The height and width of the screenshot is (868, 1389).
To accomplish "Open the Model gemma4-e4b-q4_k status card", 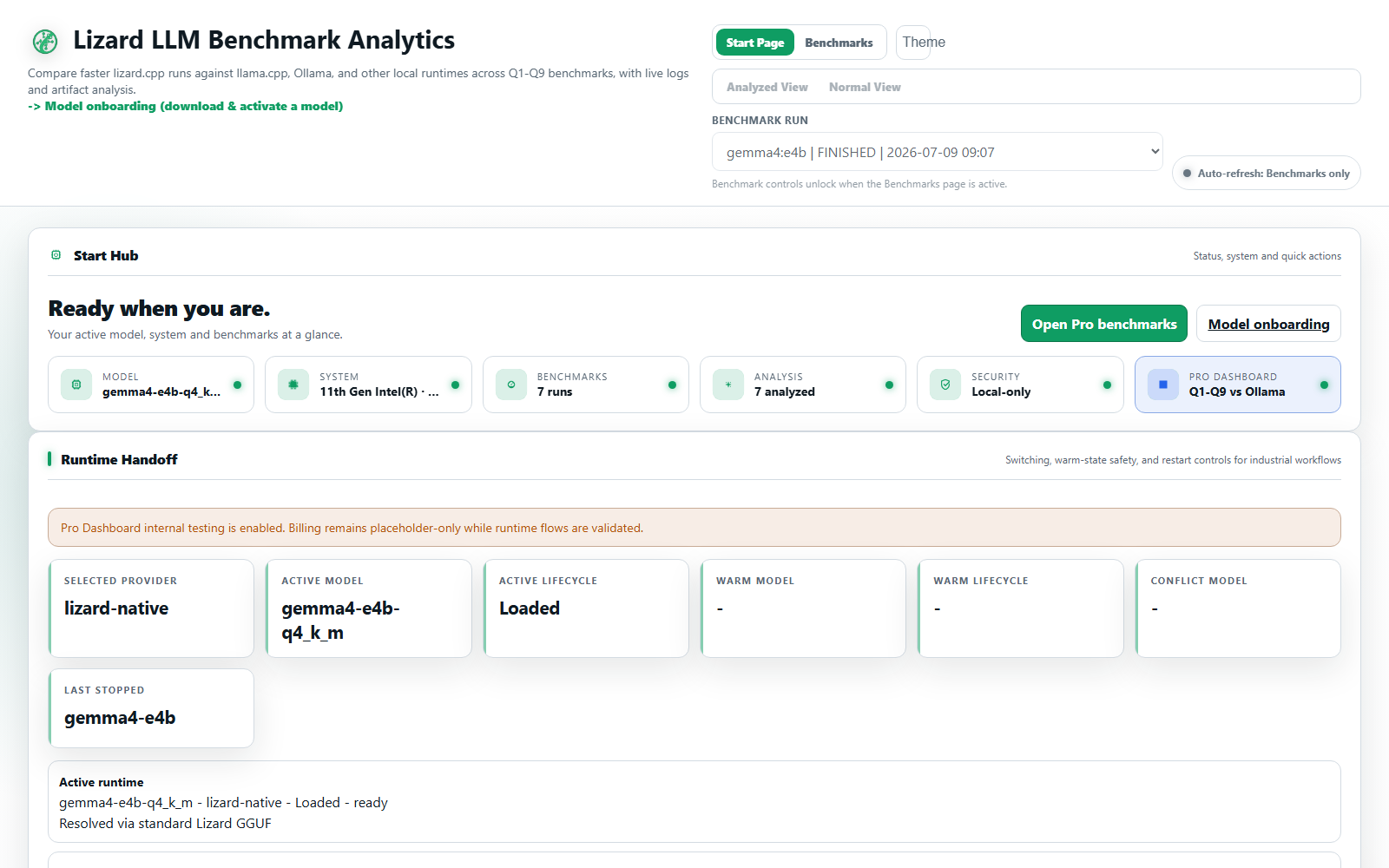I will tap(151, 385).
